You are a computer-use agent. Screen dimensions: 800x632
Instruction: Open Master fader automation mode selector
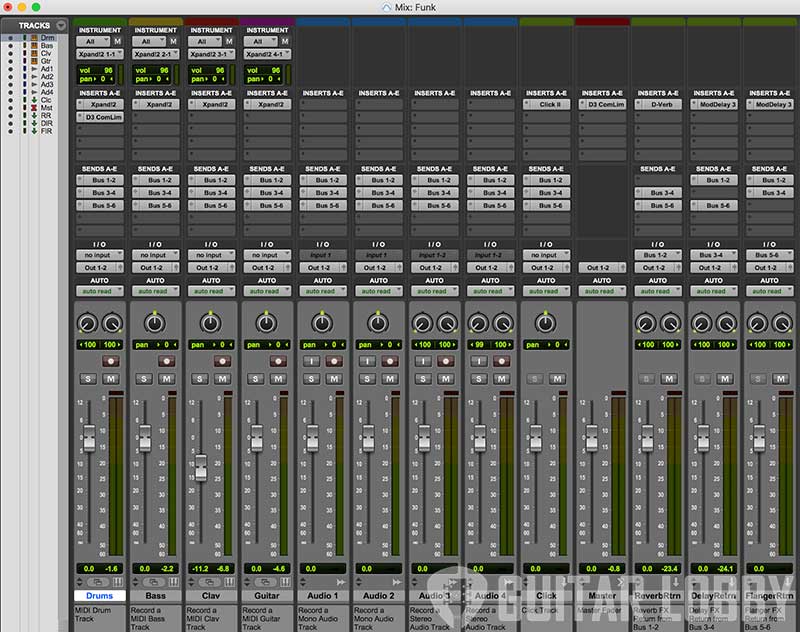(x=602, y=291)
